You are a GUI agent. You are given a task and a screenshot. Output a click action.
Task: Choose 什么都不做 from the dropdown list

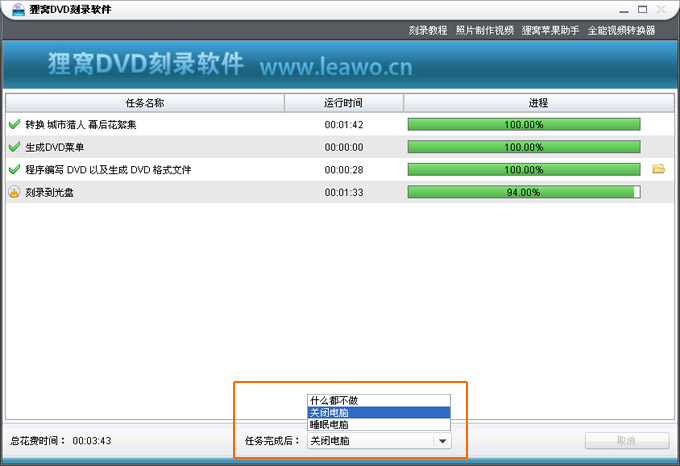point(379,400)
